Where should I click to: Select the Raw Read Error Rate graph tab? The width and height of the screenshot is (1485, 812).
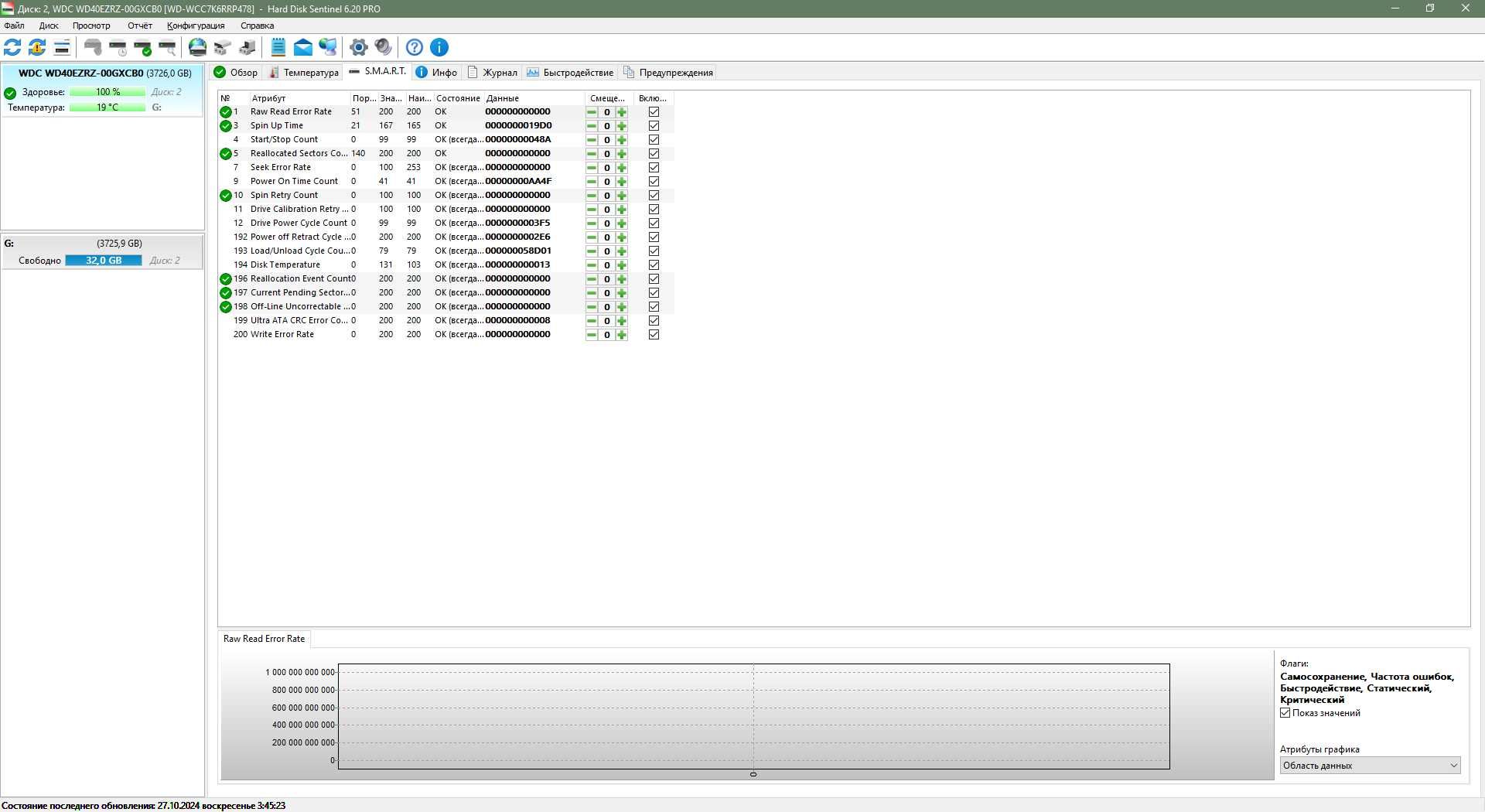(264, 639)
